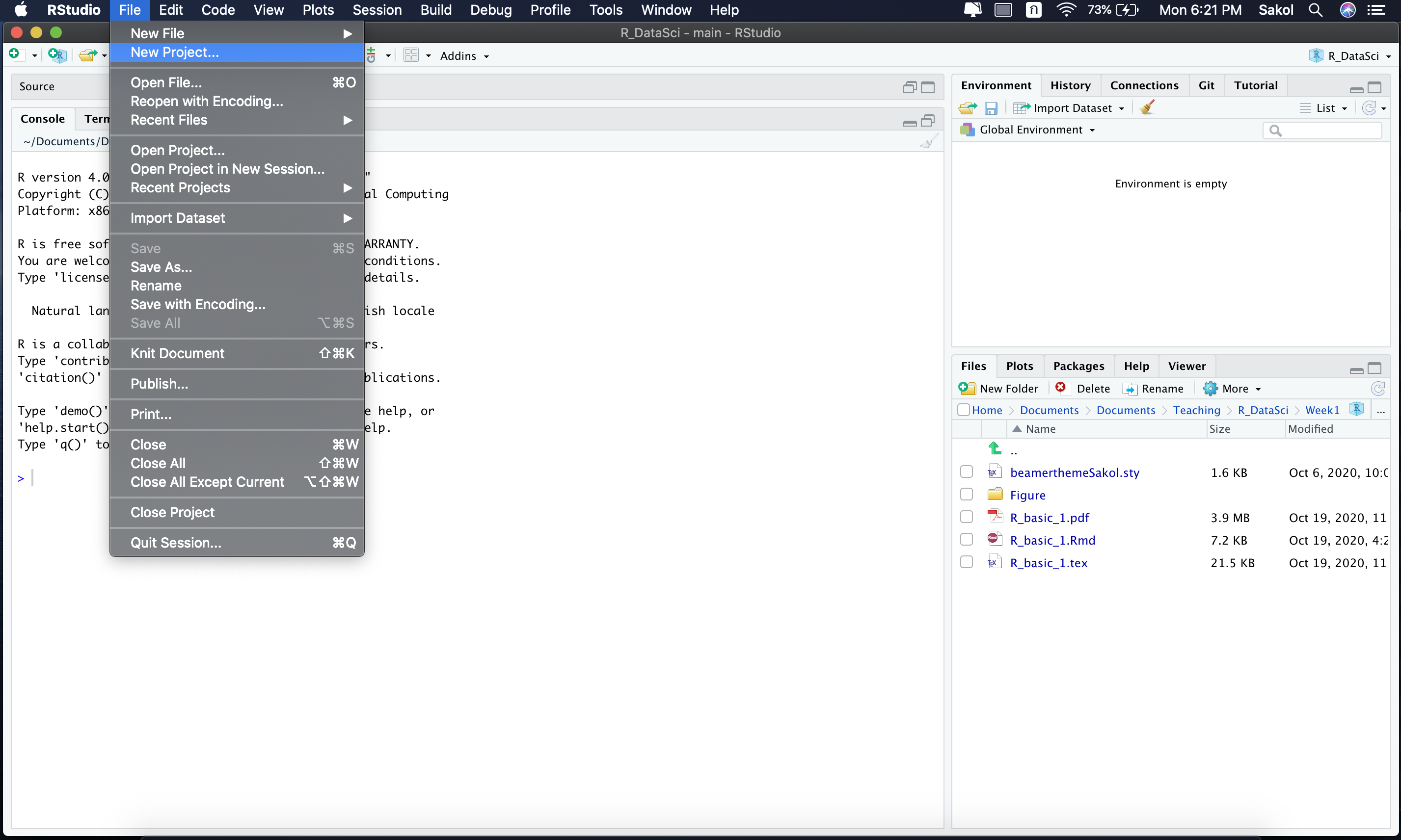Screen dimensions: 1401x840
Task: Open the Import Dataset dropdown in Environment
Action: coord(1072,108)
